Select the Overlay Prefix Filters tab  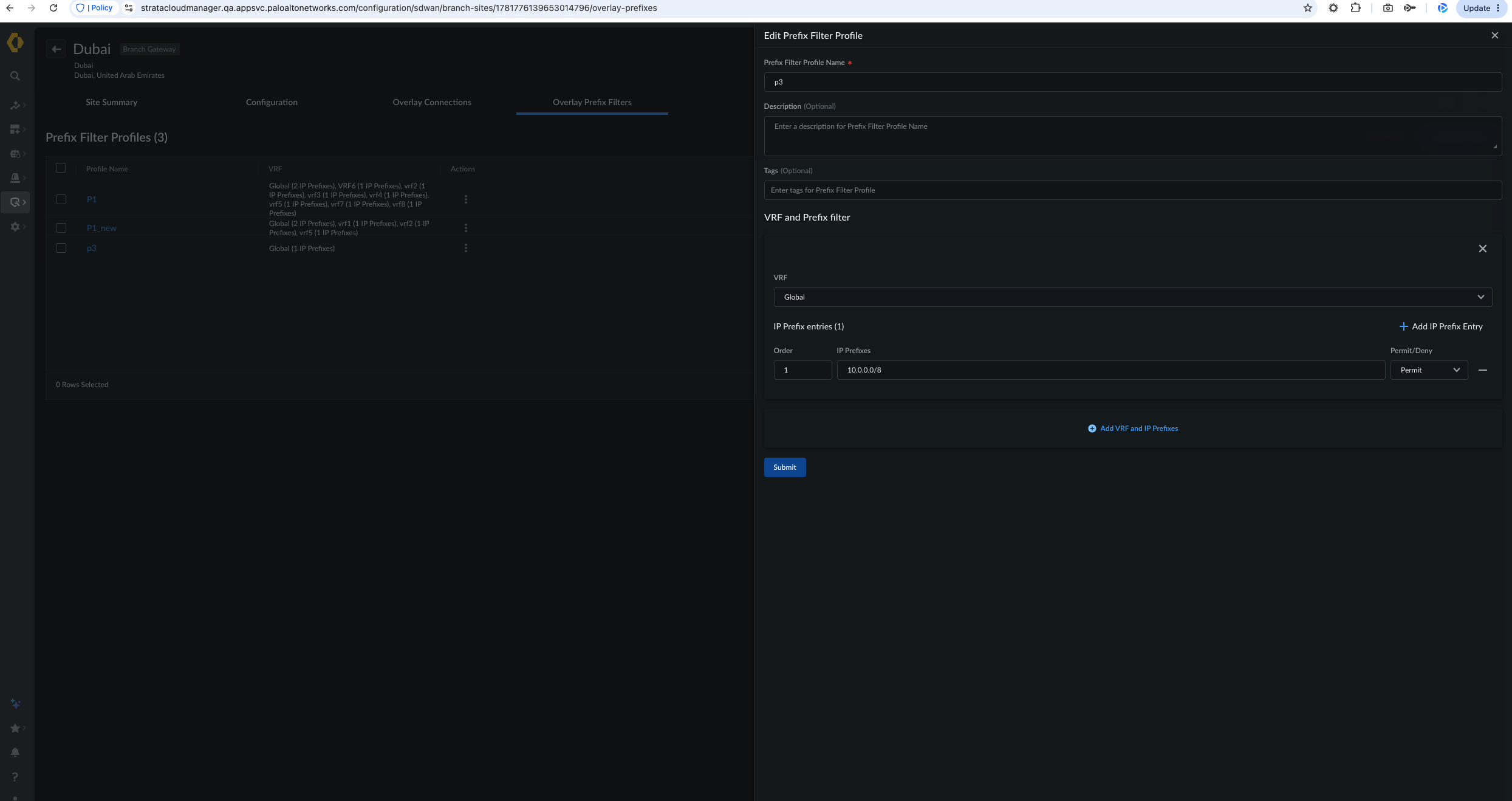(592, 102)
